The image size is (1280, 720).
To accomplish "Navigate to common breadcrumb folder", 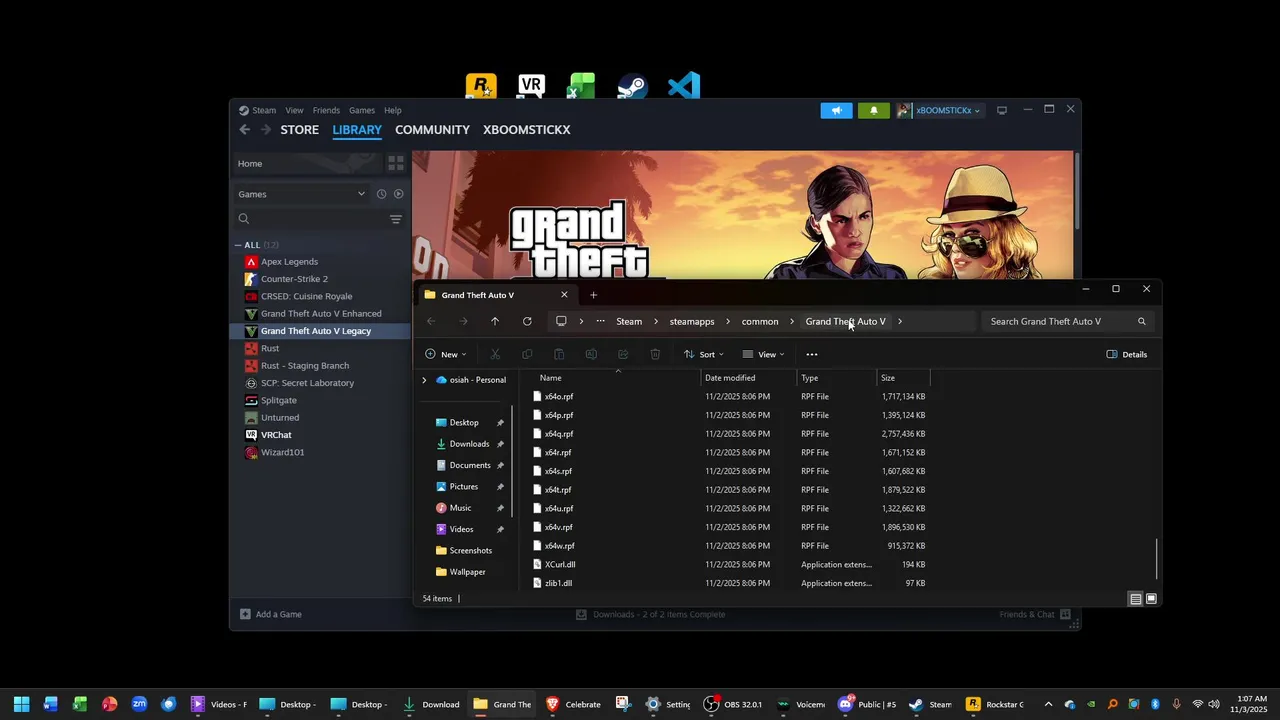I will (760, 321).
